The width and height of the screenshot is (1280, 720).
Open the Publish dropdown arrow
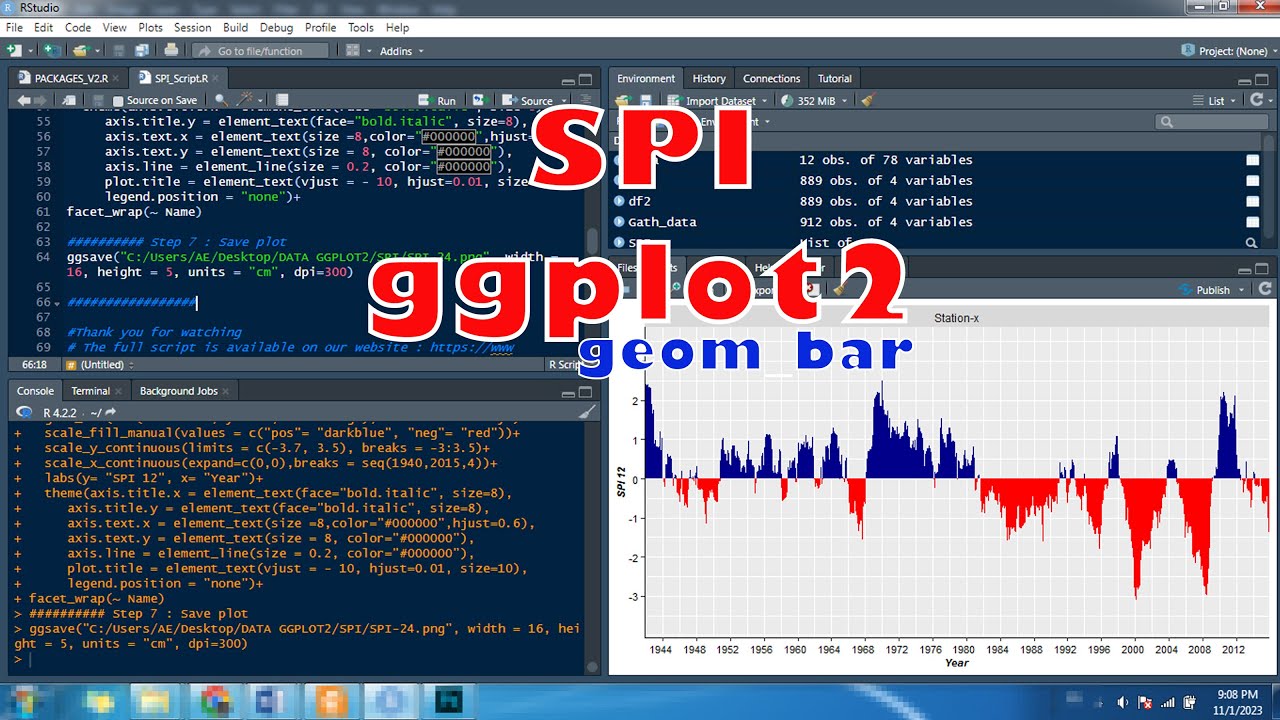1242,290
